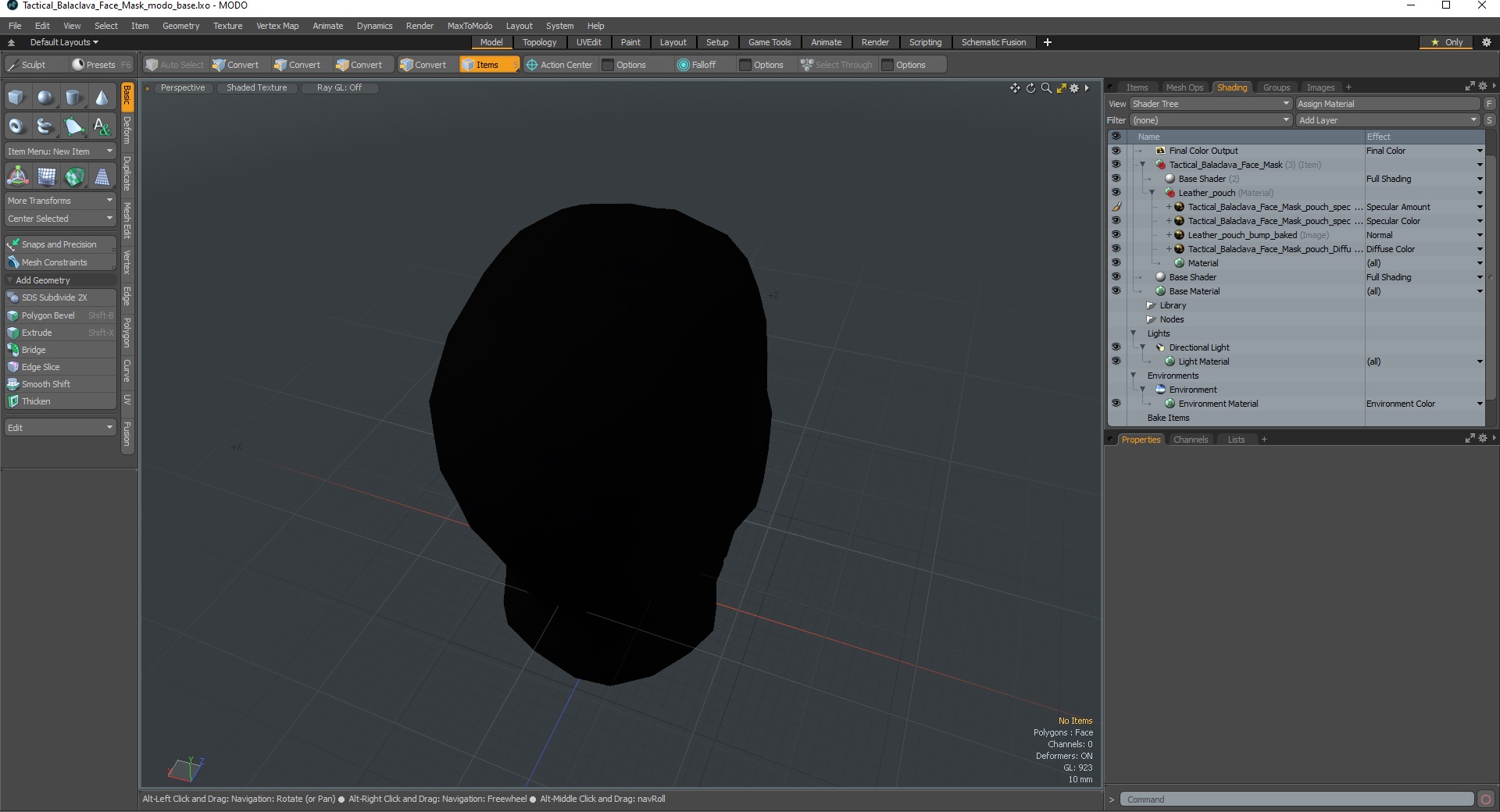Select the Cone primitive tool

pyautogui.click(x=102, y=98)
